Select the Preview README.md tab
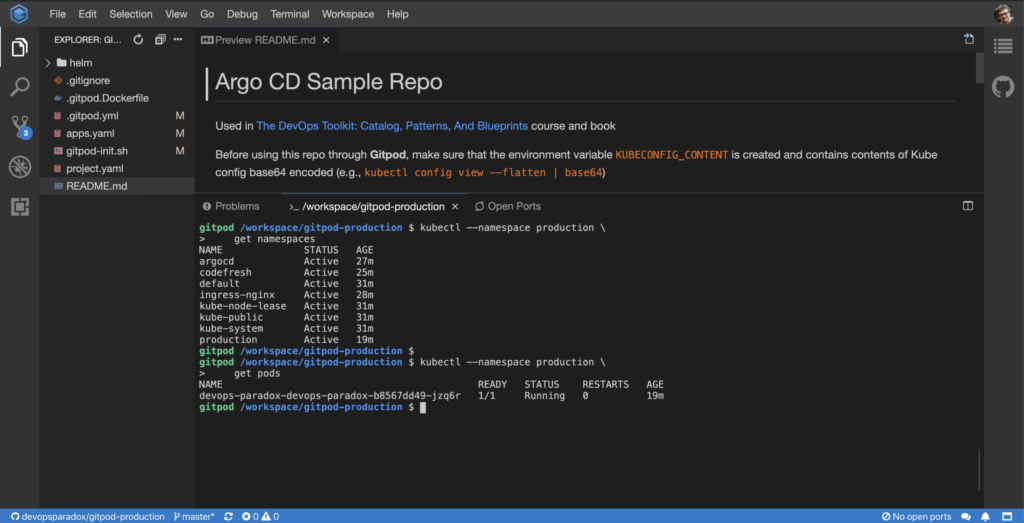Viewport: 1024px width, 523px height. tap(265, 40)
